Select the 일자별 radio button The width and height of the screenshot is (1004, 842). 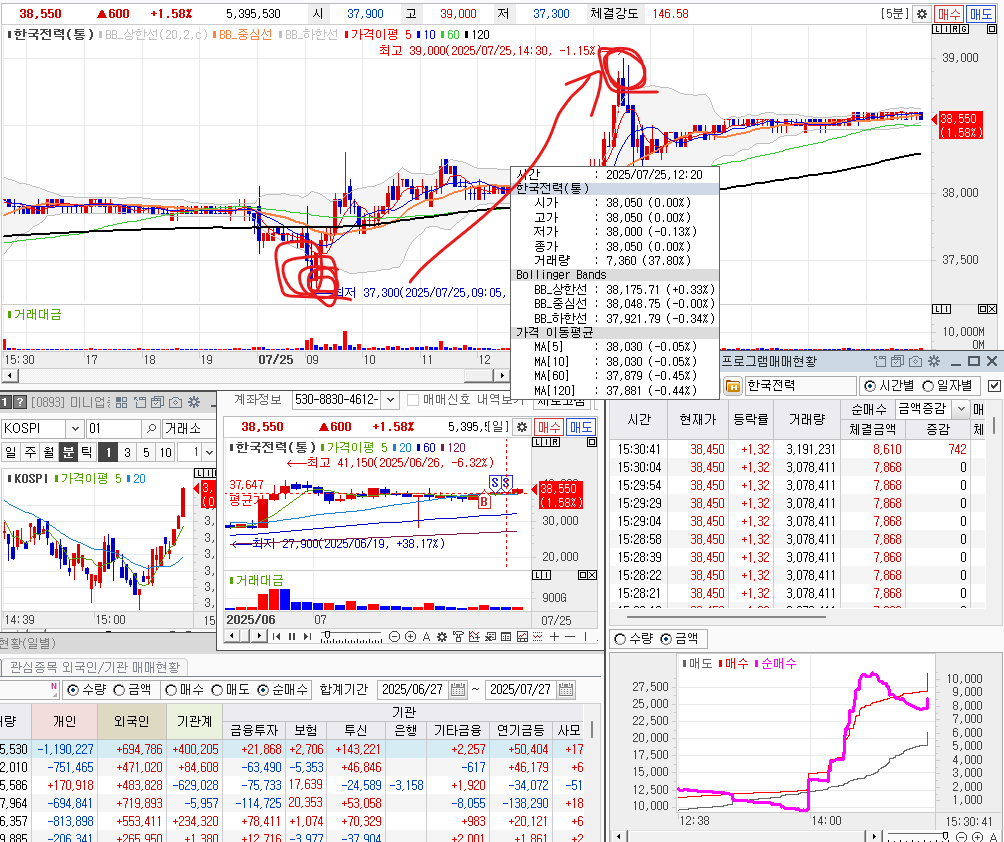pos(928,386)
